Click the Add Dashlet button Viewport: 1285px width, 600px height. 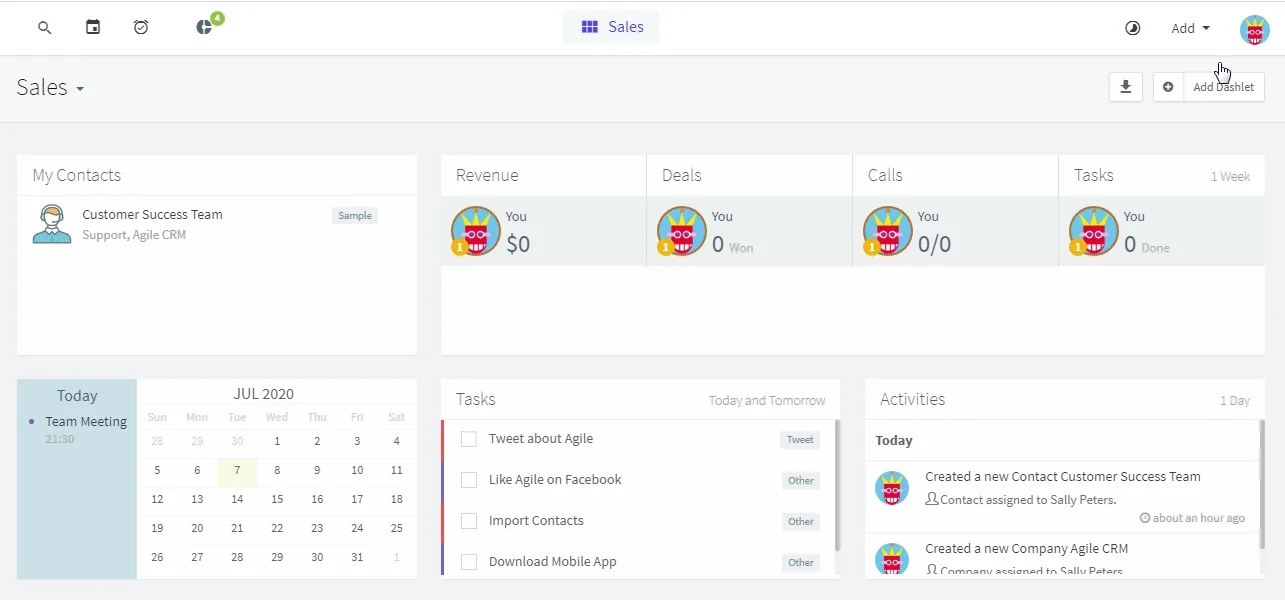(1224, 87)
